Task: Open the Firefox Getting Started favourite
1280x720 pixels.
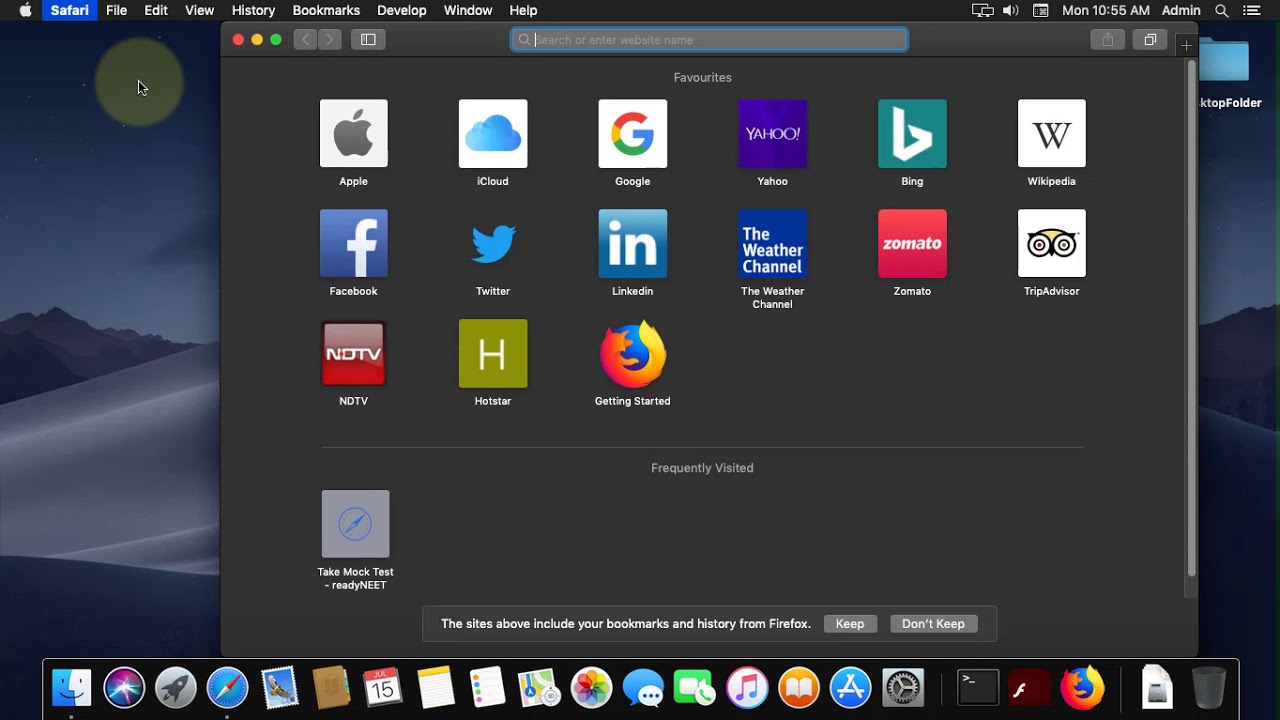Action: click(632, 353)
